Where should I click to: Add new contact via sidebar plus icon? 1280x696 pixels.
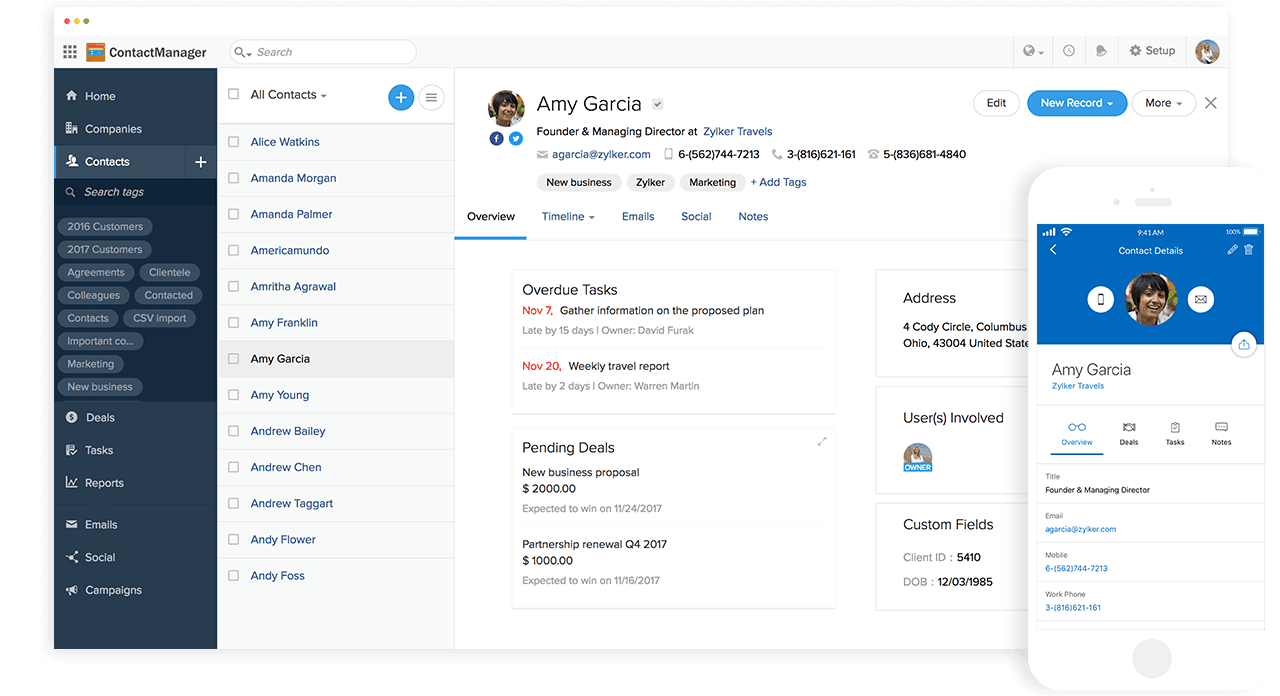[x=200, y=162]
